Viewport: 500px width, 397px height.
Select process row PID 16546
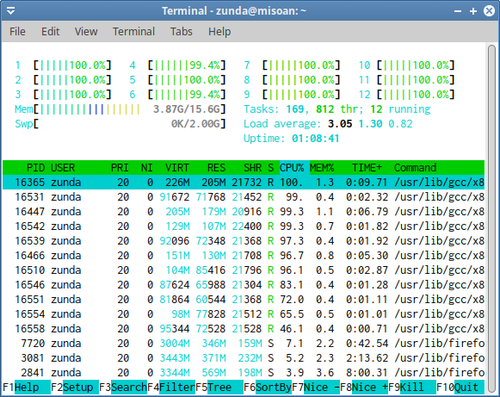[x=244, y=285]
